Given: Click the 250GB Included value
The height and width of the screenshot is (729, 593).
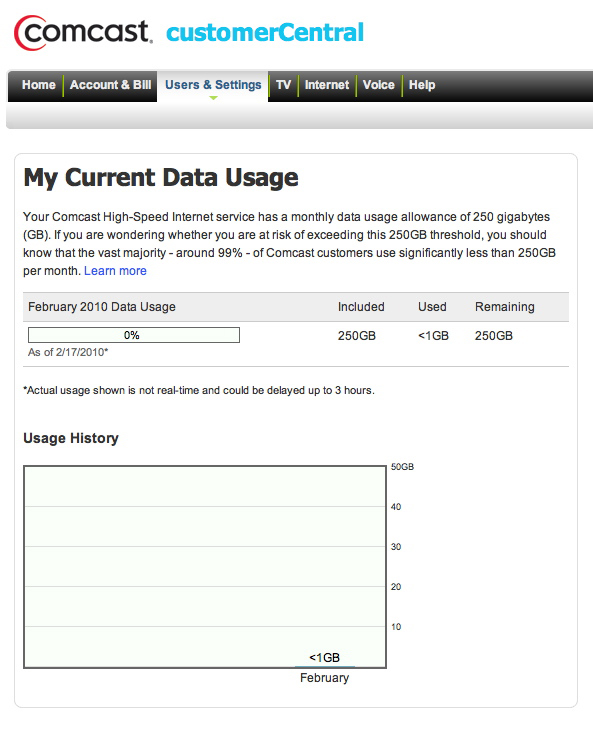Looking at the screenshot, I should click(357, 336).
